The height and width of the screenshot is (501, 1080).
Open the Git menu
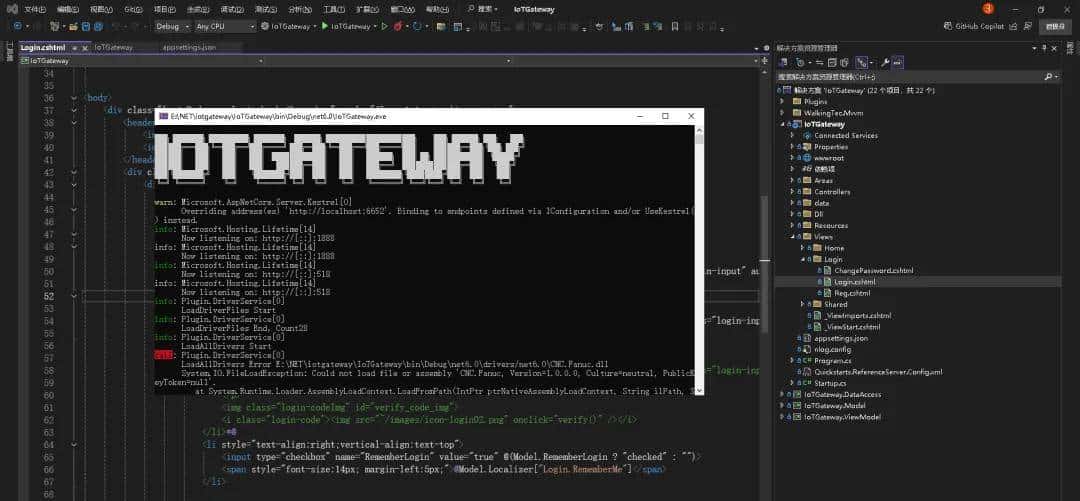point(133,10)
